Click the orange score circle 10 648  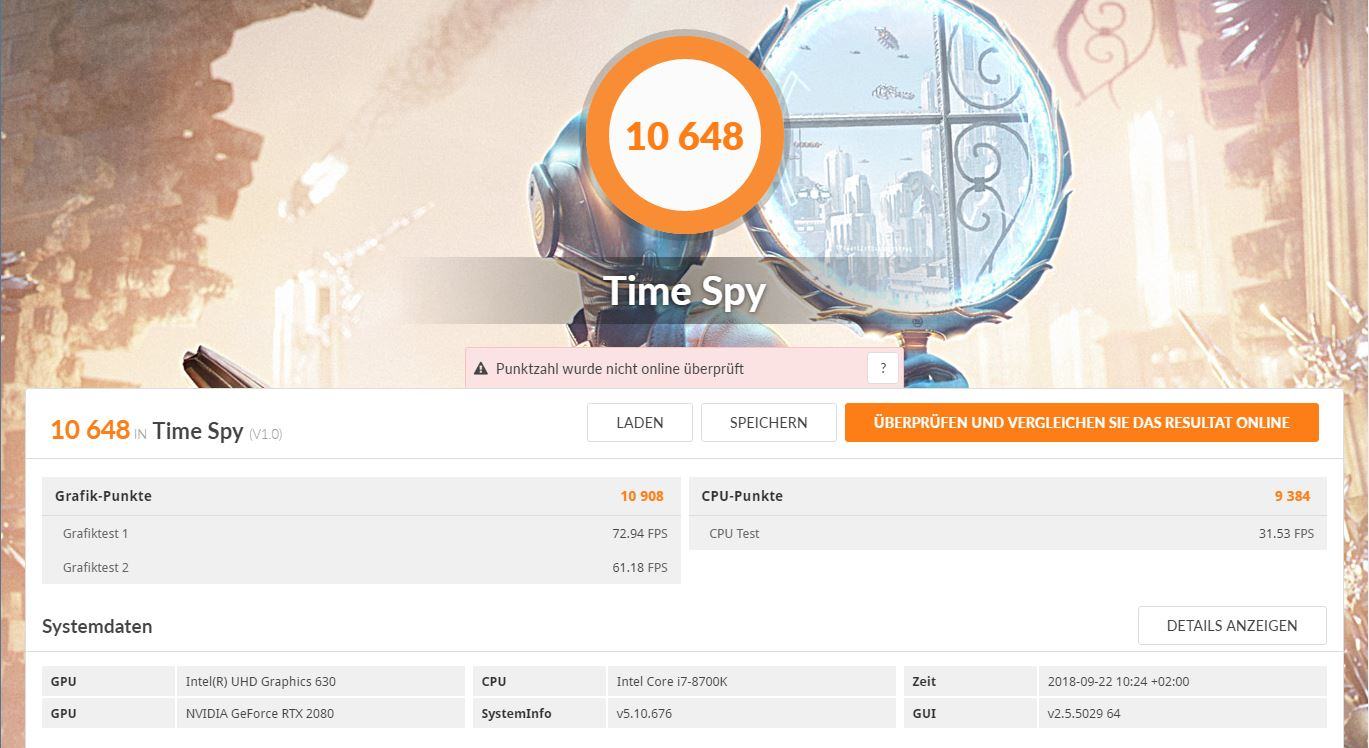[x=685, y=135]
